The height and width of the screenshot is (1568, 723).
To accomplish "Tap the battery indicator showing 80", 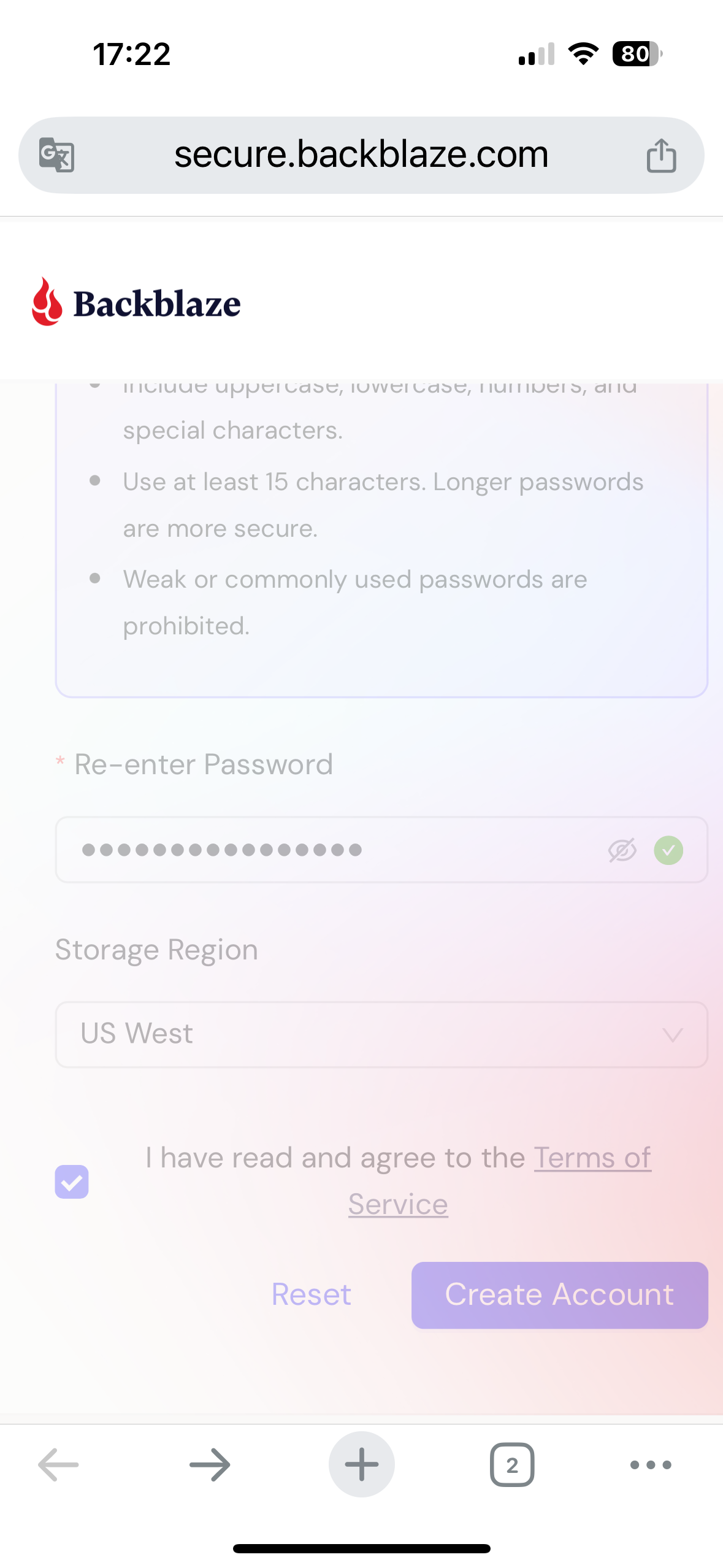I will [637, 54].
